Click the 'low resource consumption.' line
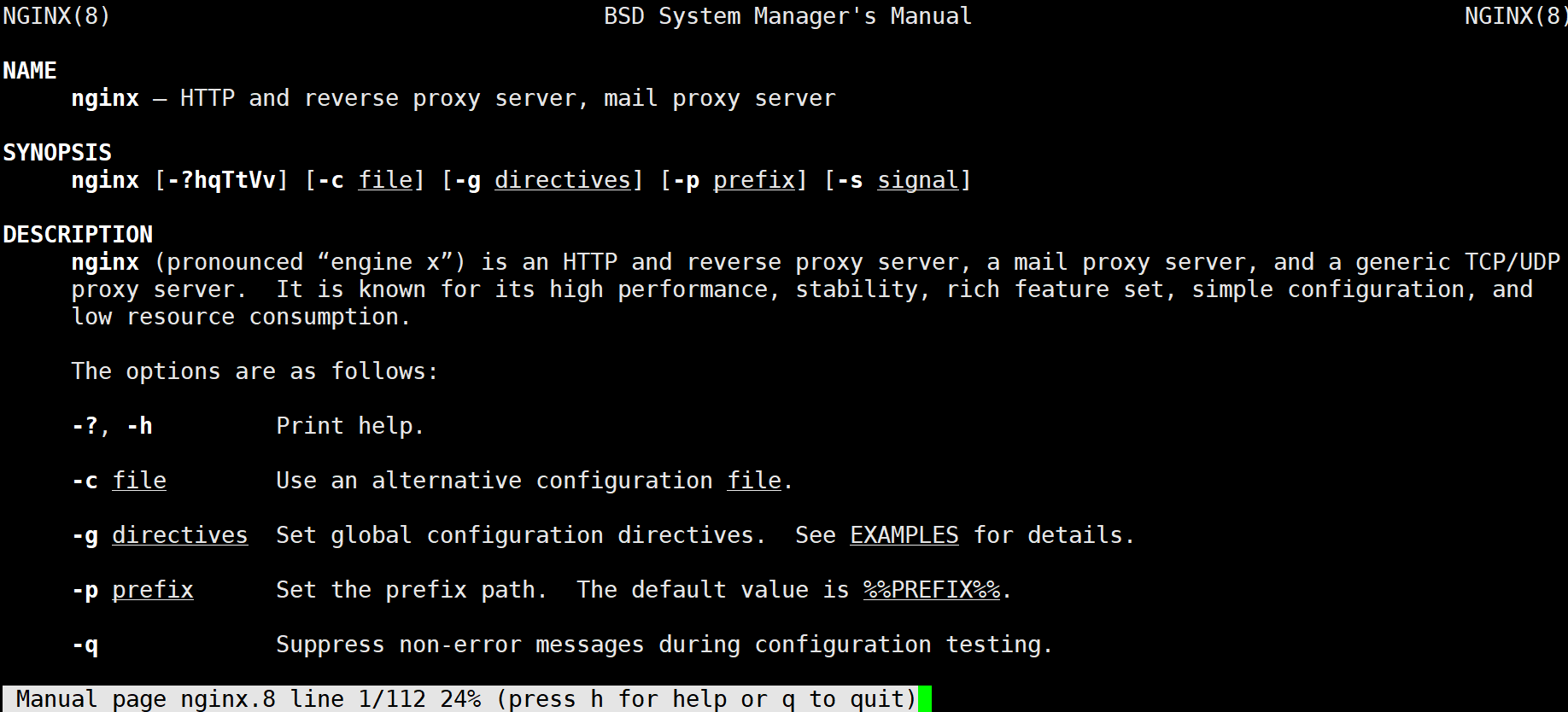 click(241, 317)
